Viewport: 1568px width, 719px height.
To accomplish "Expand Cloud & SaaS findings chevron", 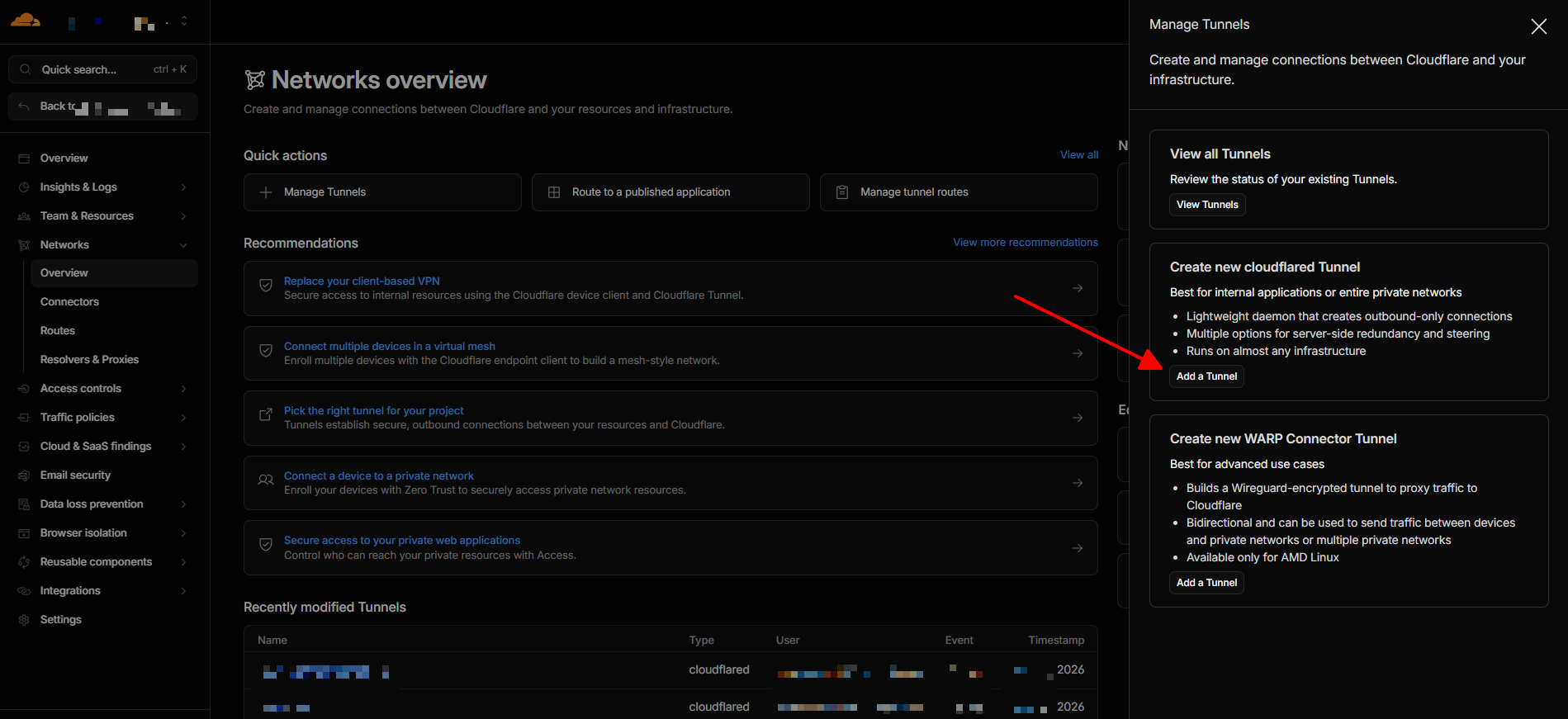I will 183,447.
